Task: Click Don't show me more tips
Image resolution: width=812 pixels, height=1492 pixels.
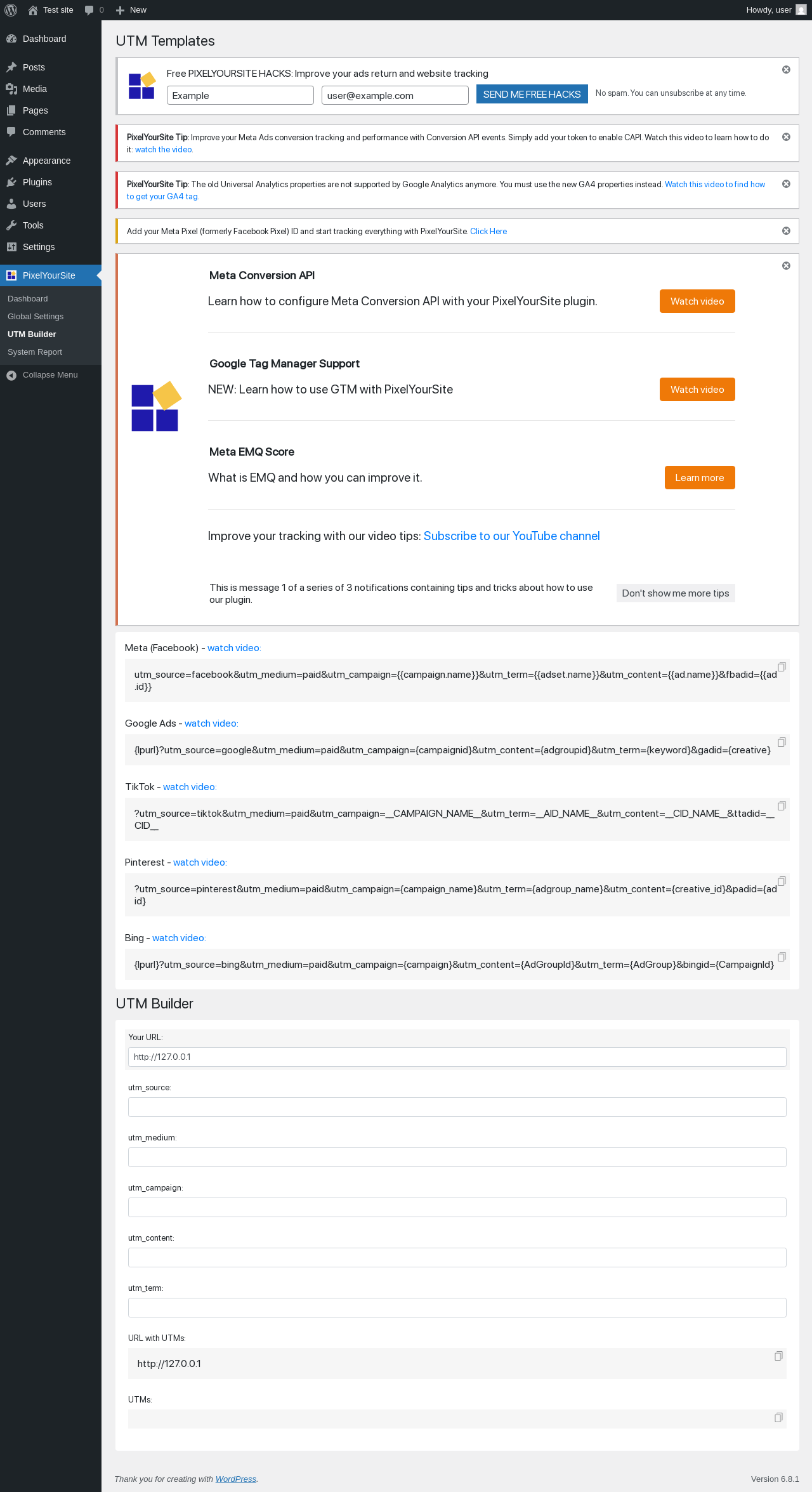Action: 676,593
